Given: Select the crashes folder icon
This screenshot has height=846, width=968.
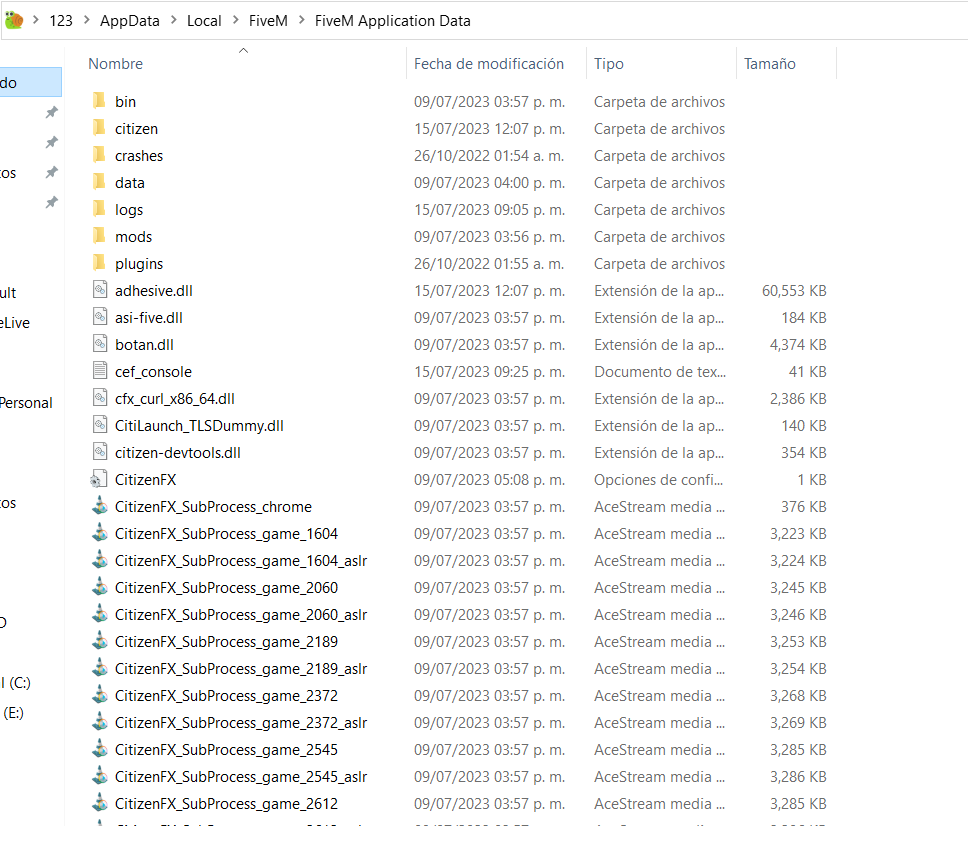Looking at the screenshot, I should 99,155.
